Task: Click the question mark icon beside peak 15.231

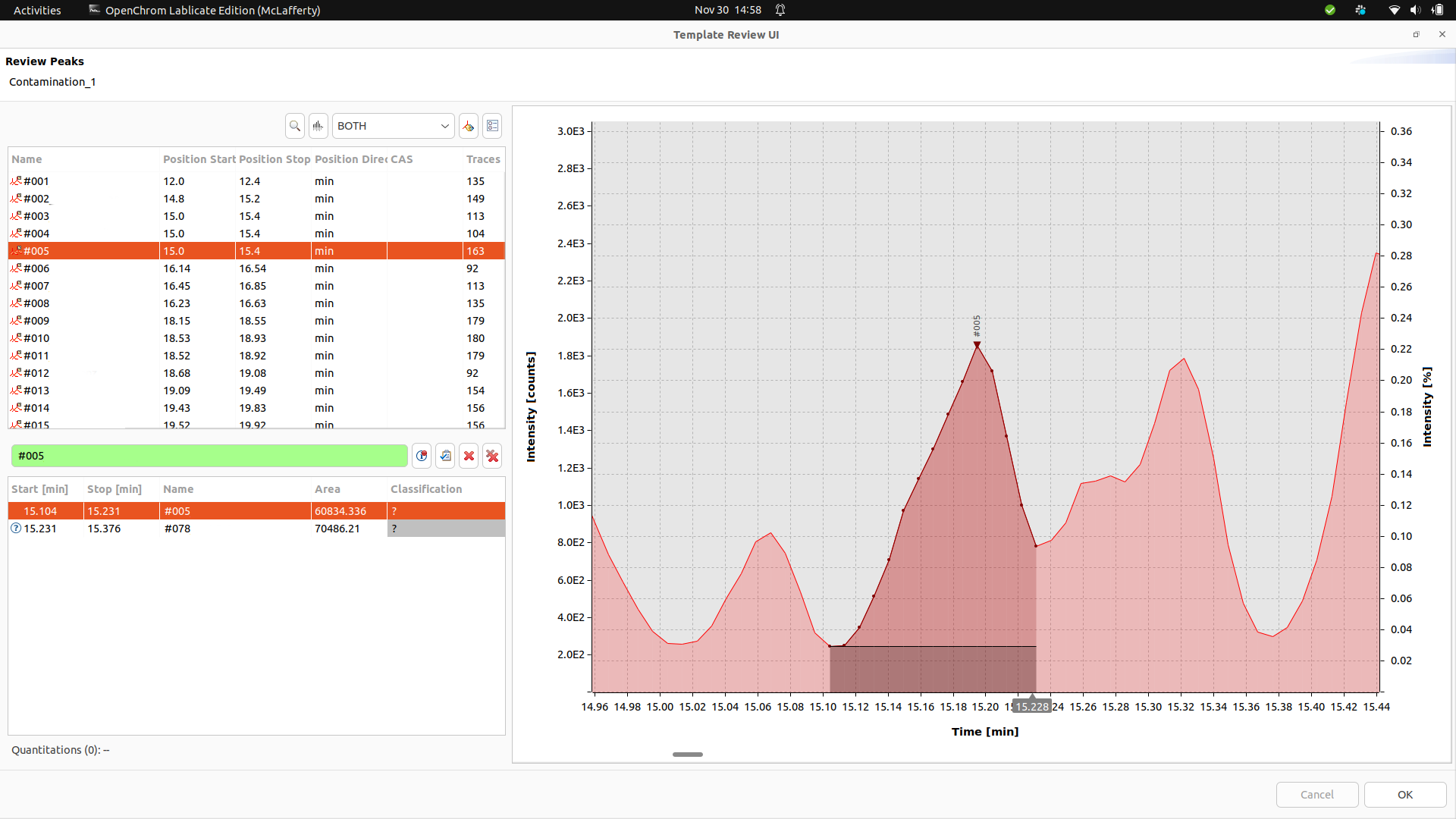Action: point(15,529)
